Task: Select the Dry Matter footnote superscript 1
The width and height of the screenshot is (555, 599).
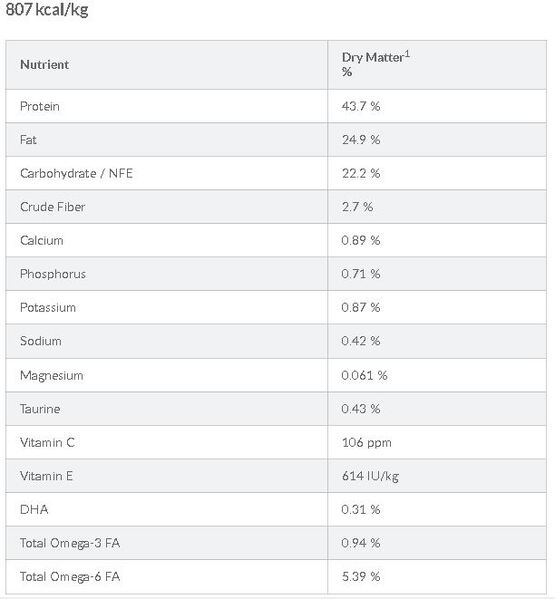Action: [x=407, y=54]
